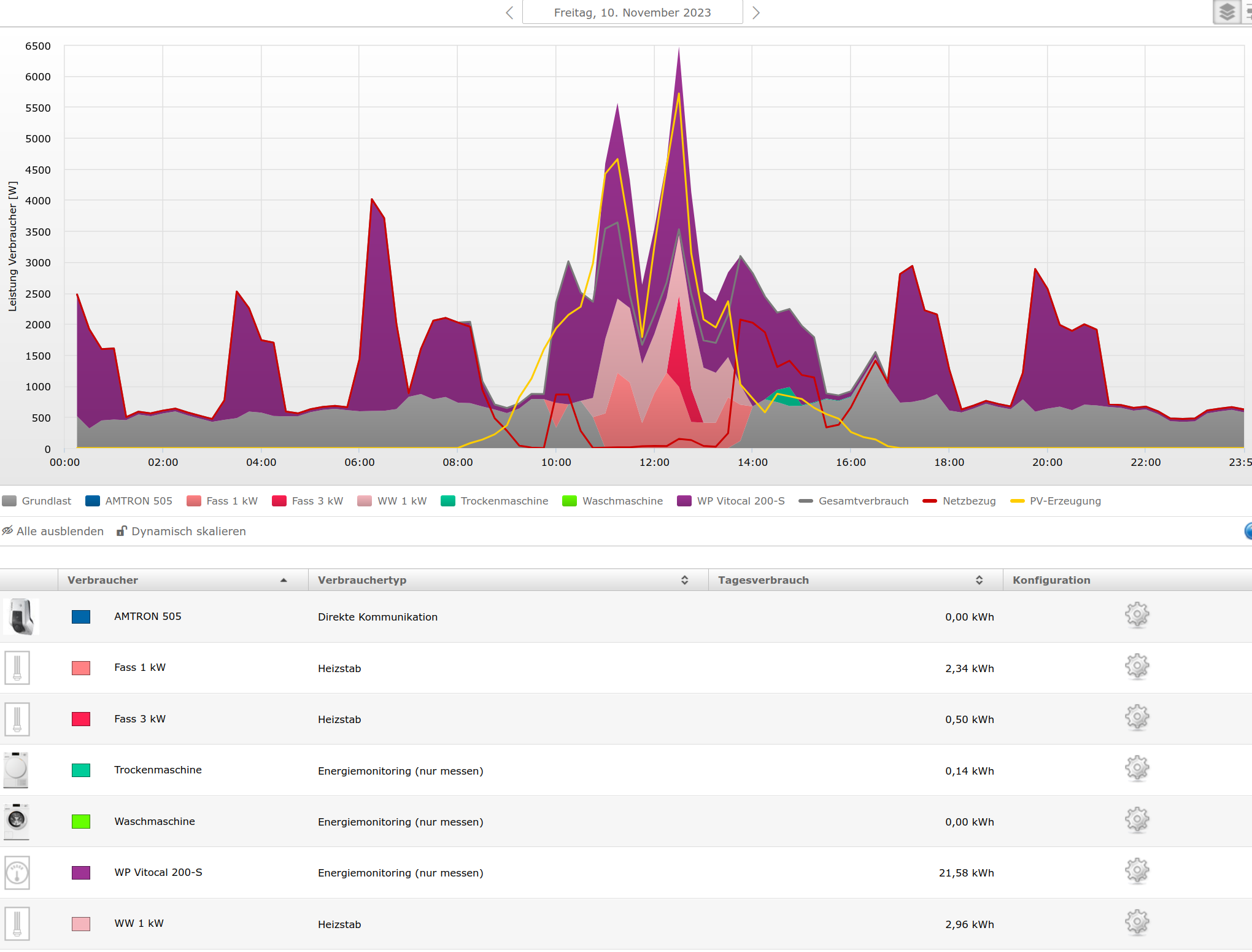
Task: Toggle the Netzbezug line in the legend
Action: click(x=959, y=501)
